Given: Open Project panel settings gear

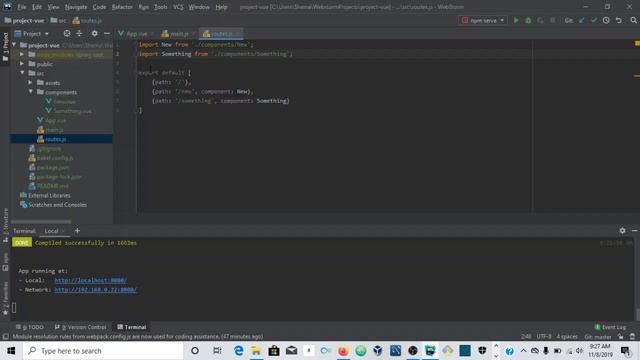Looking at the screenshot, I should coord(95,33).
